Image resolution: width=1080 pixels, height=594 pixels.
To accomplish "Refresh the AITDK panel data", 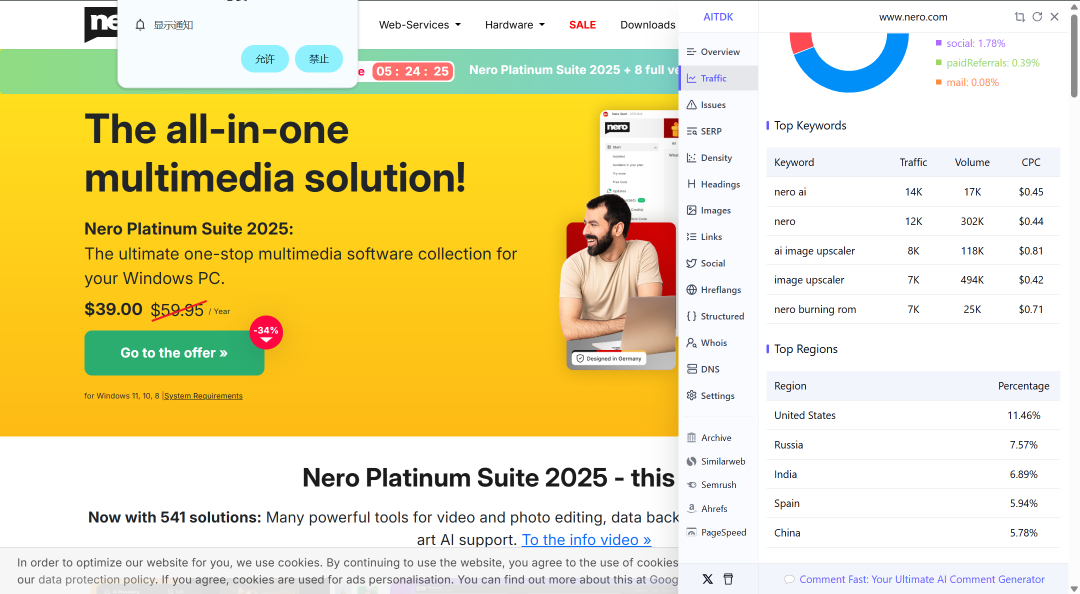I will pos(1037,17).
